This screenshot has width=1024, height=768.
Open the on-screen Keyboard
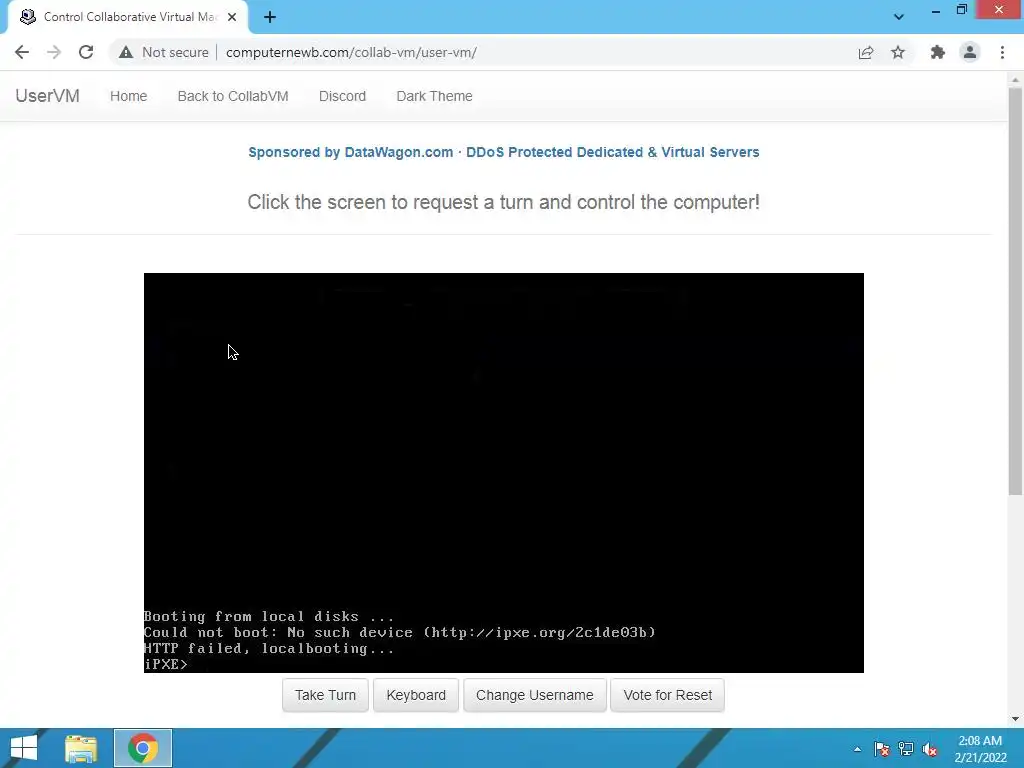point(416,695)
